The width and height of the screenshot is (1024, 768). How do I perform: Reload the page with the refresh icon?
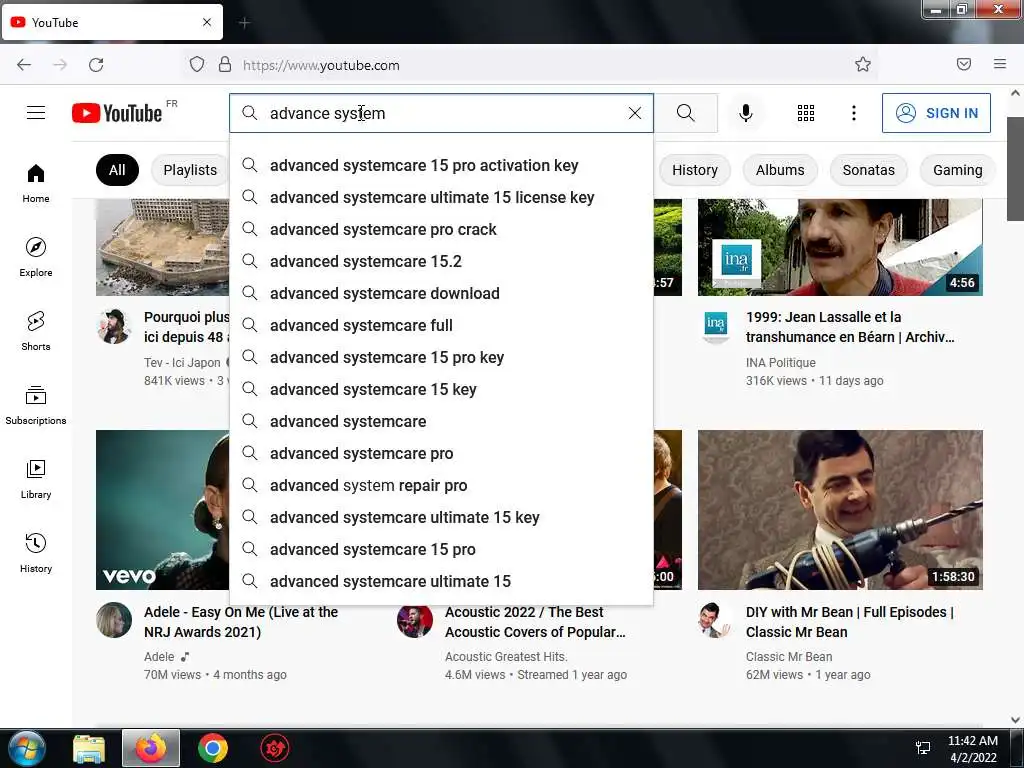[x=96, y=65]
